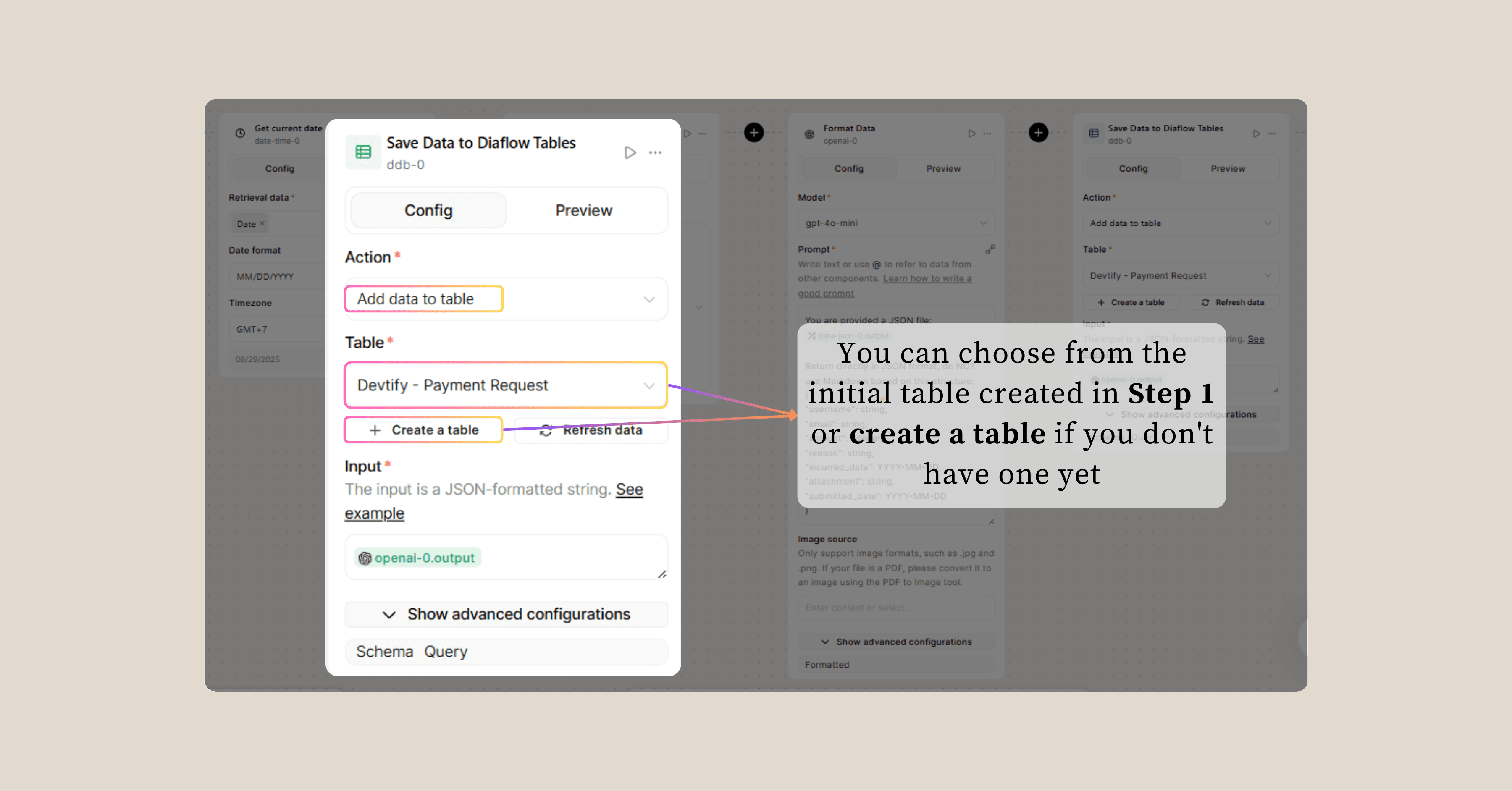Viewport: 1512px width, 791px height.
Task: Click the OpenAI icon of Format Data node
Action: [809, 134]
